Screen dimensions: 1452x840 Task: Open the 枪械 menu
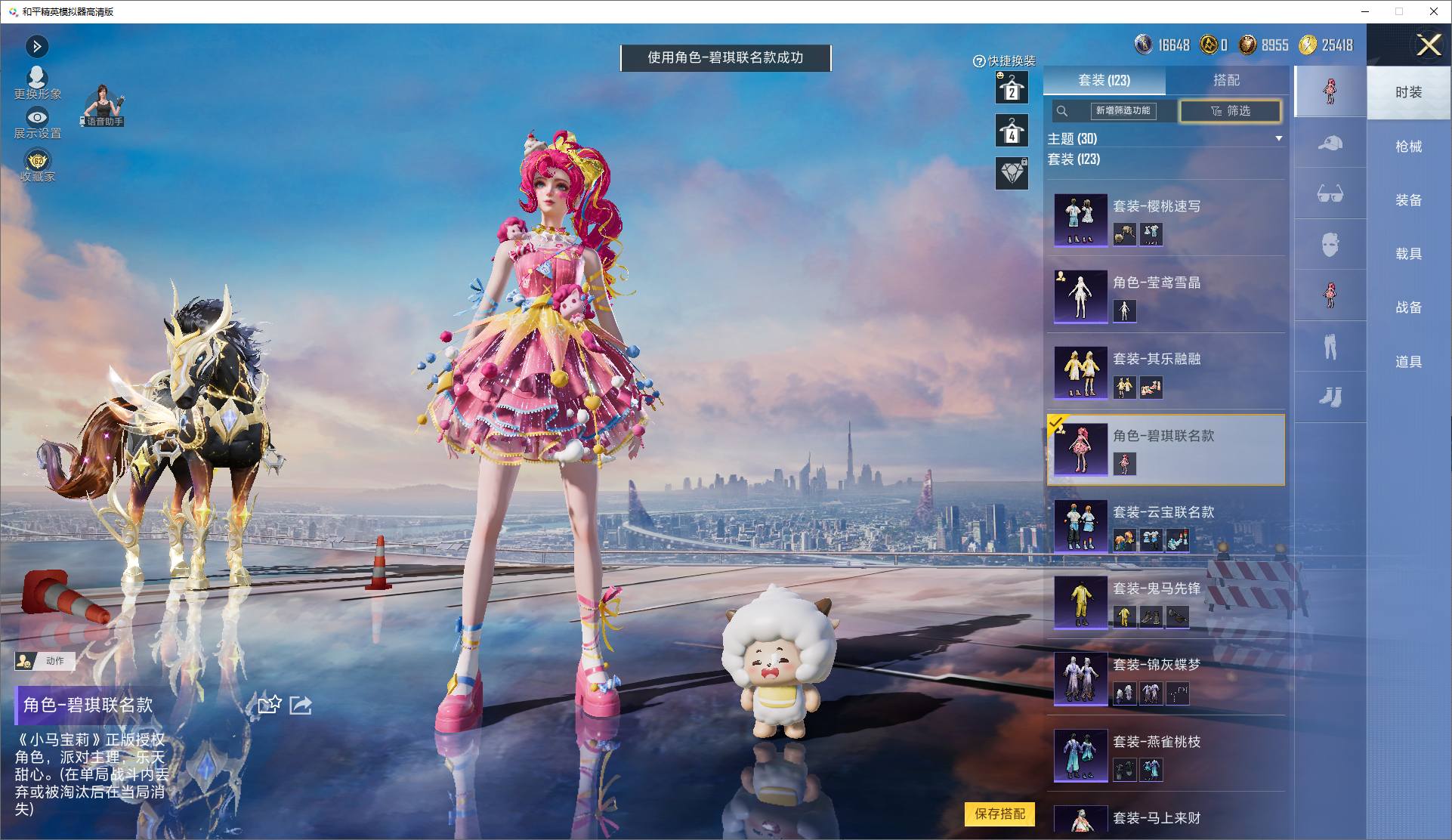click(x=1408, y=147)
